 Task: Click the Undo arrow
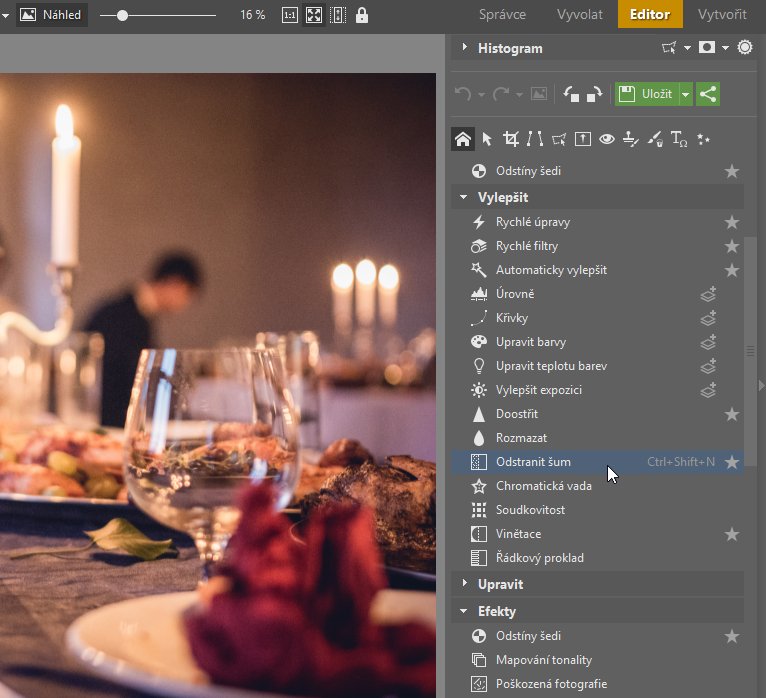(463, 94)
